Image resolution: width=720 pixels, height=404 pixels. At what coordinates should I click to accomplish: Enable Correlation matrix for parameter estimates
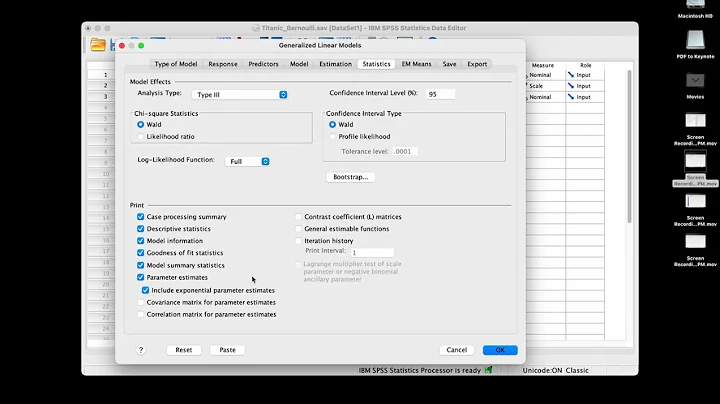pos(141,314)
